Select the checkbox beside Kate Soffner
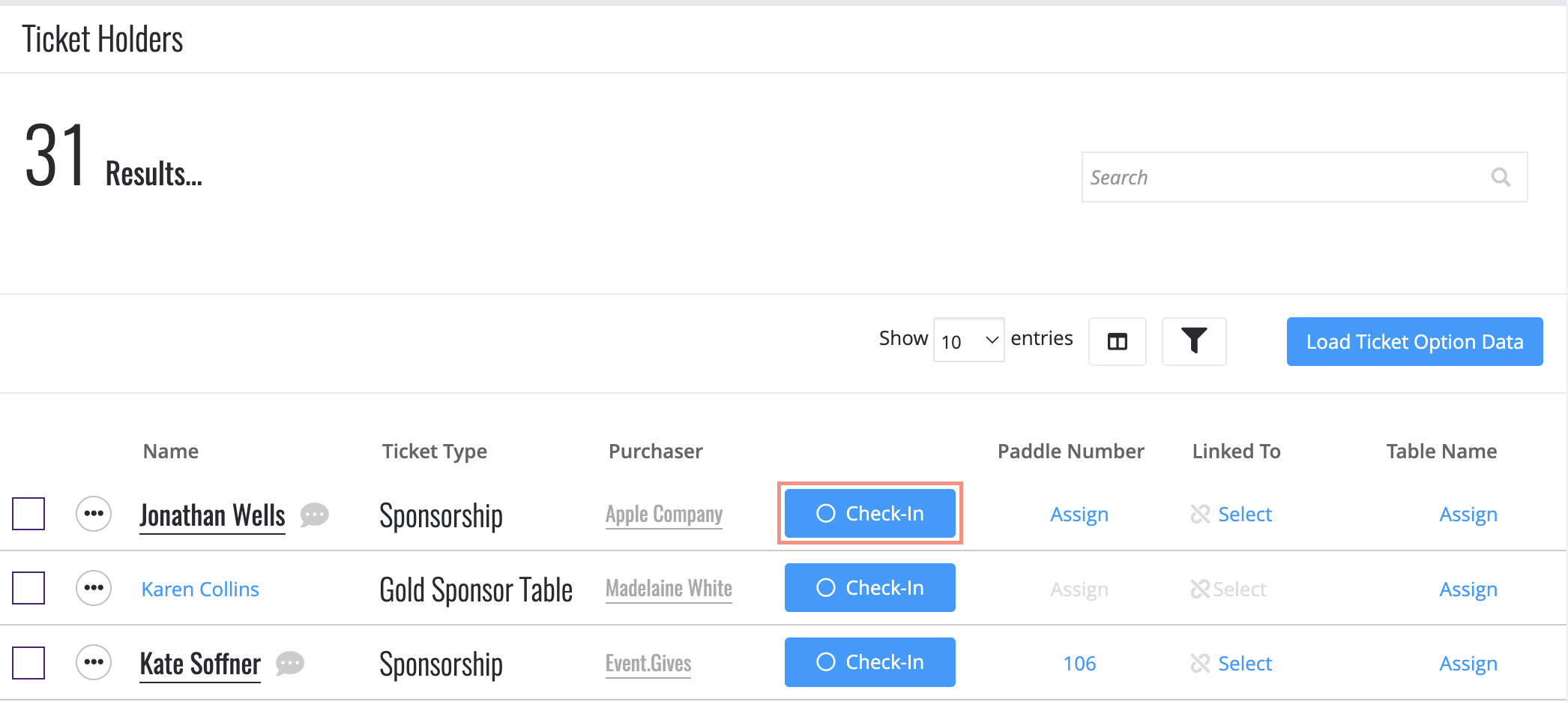1568x702 pixels. (x=28, y=662)
